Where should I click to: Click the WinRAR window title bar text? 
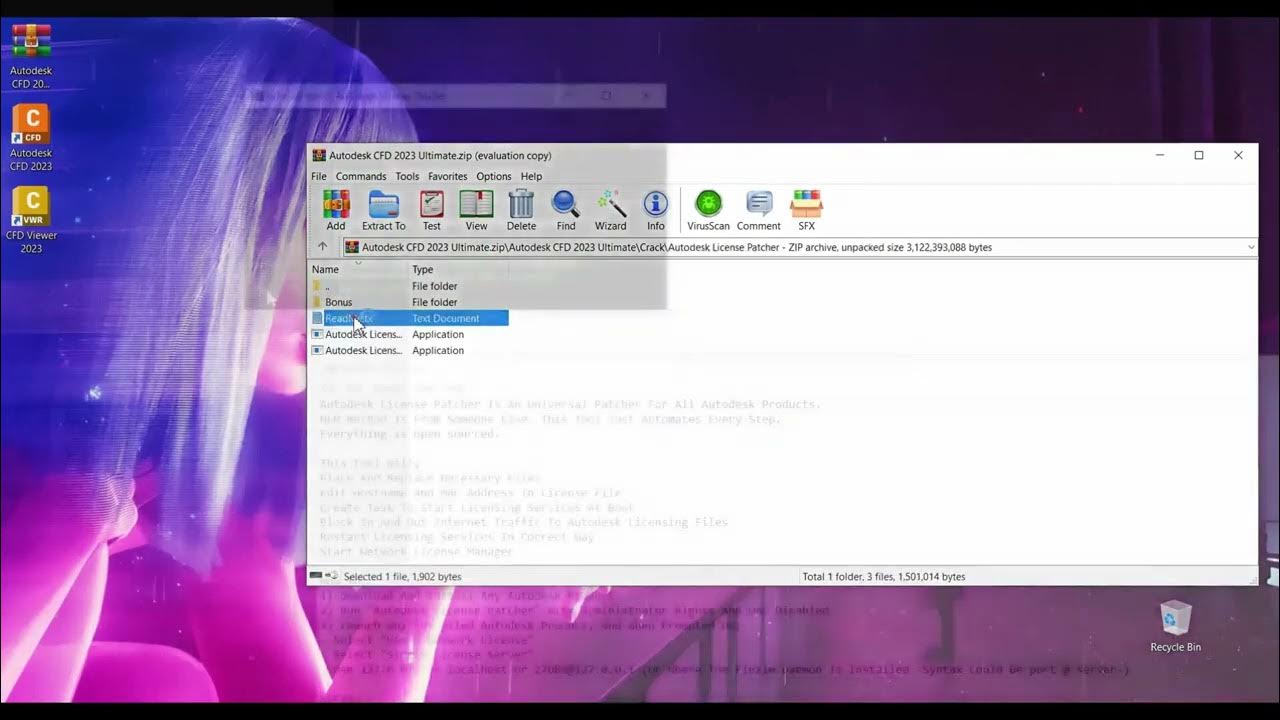440,155
